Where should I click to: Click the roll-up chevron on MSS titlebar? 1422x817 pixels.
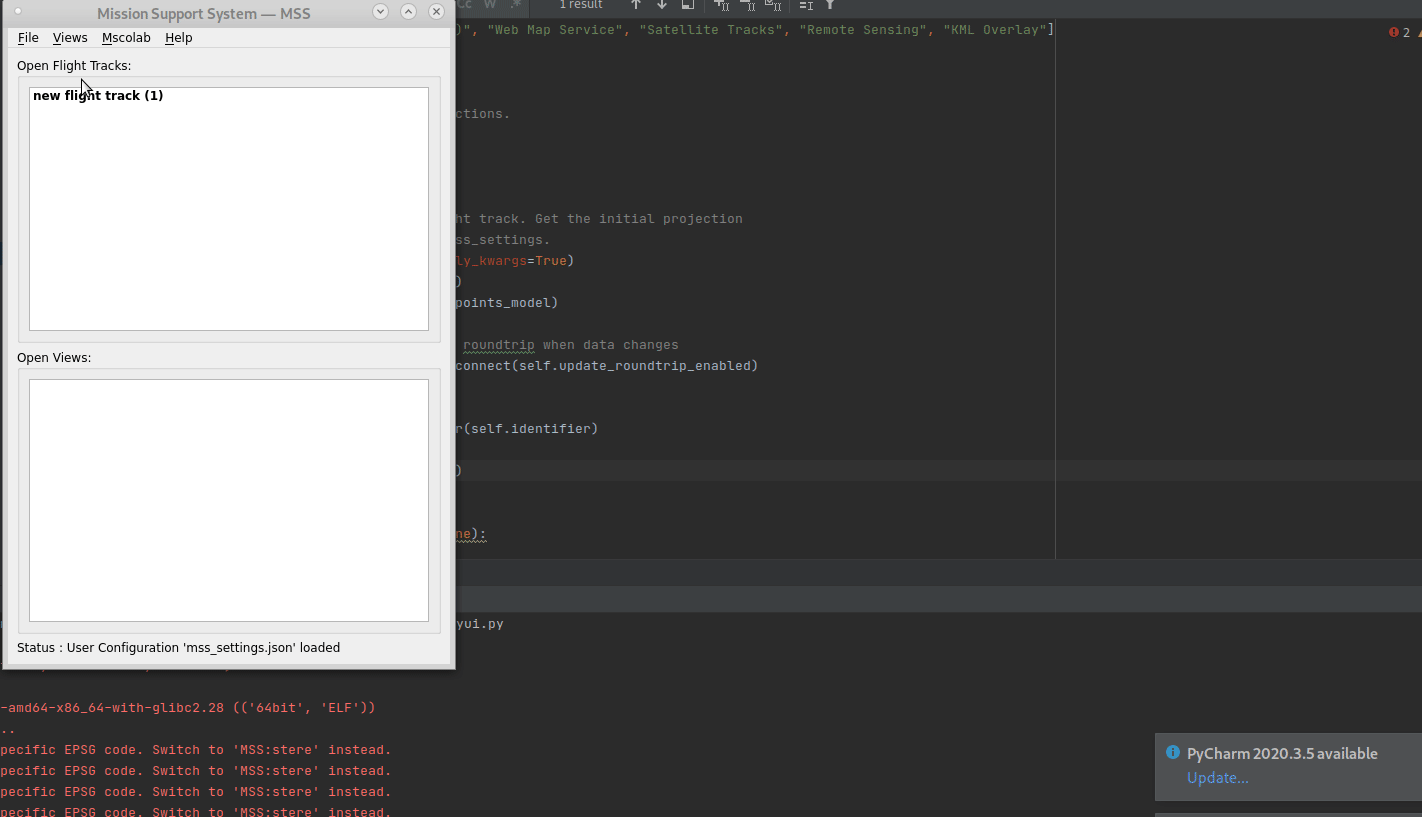(408, 12)
